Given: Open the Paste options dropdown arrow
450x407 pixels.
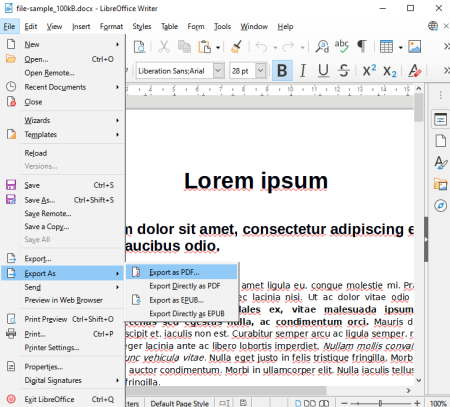Looking at the screenshot, I should tap(218, 47).
